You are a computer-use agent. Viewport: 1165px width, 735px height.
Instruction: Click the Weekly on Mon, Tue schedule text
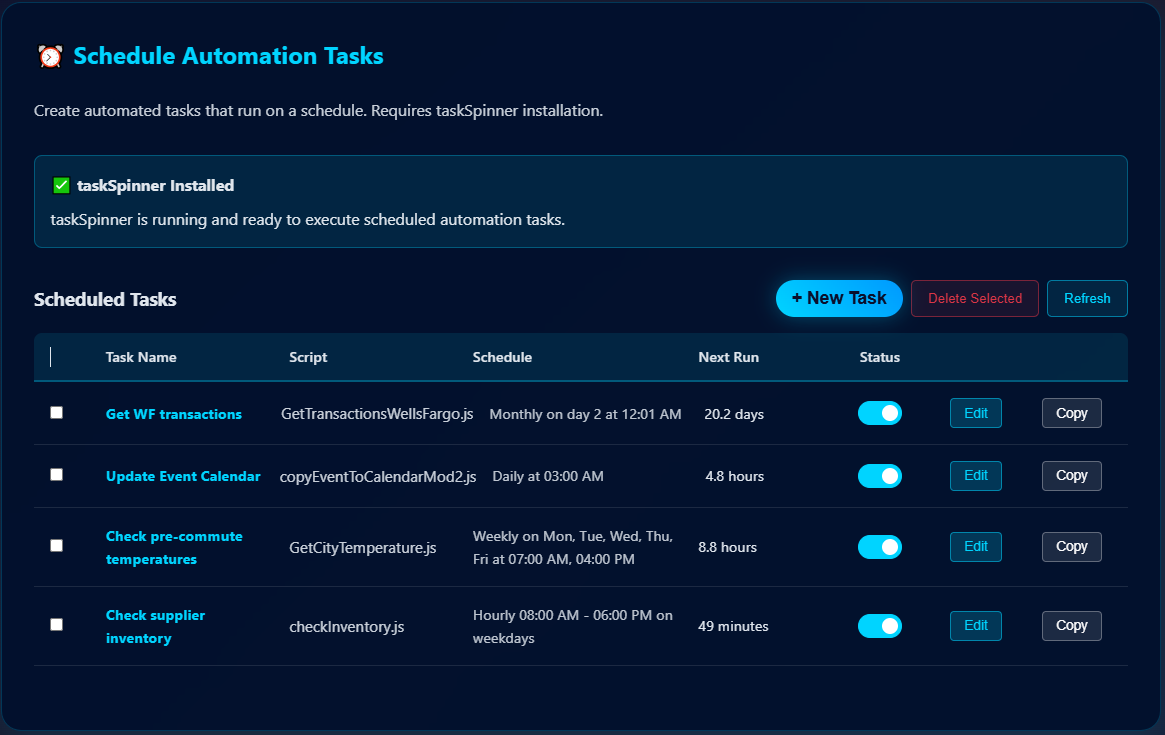point(573,548)
